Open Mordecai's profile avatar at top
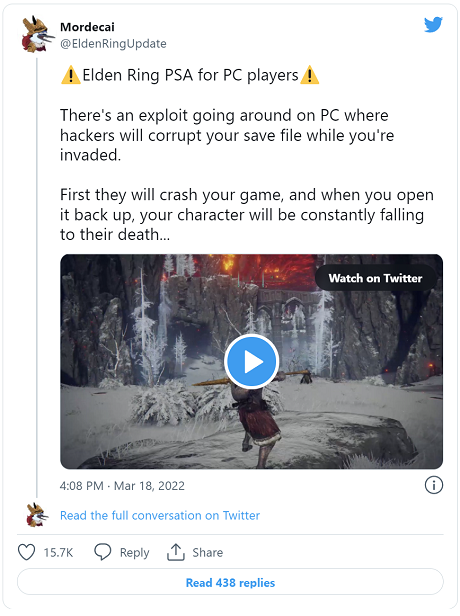The width and height of the screenshot is (460, 616). coord(37,34)
